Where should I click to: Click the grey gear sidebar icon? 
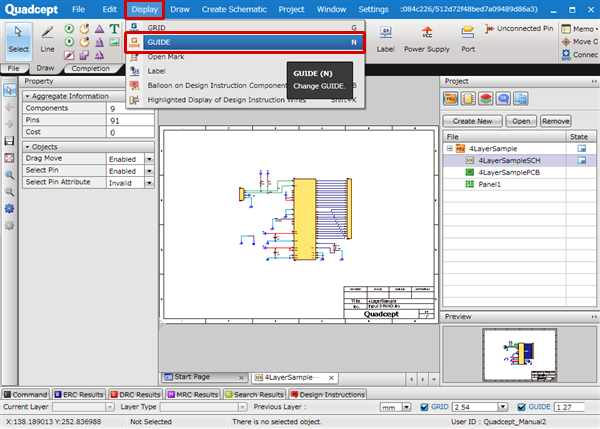[x=9, y=225]
